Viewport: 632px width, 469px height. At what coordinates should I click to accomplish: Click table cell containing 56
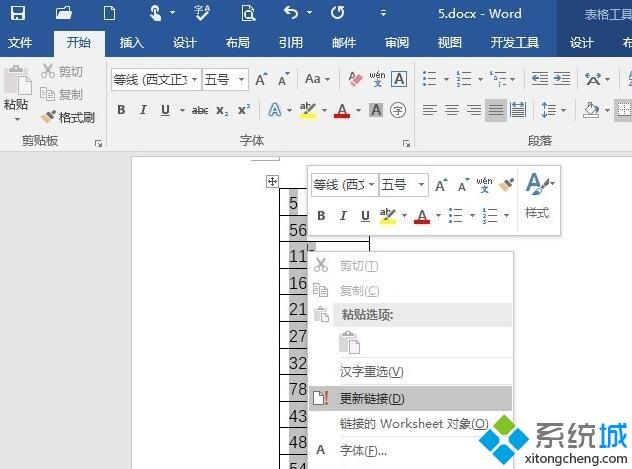294,229
